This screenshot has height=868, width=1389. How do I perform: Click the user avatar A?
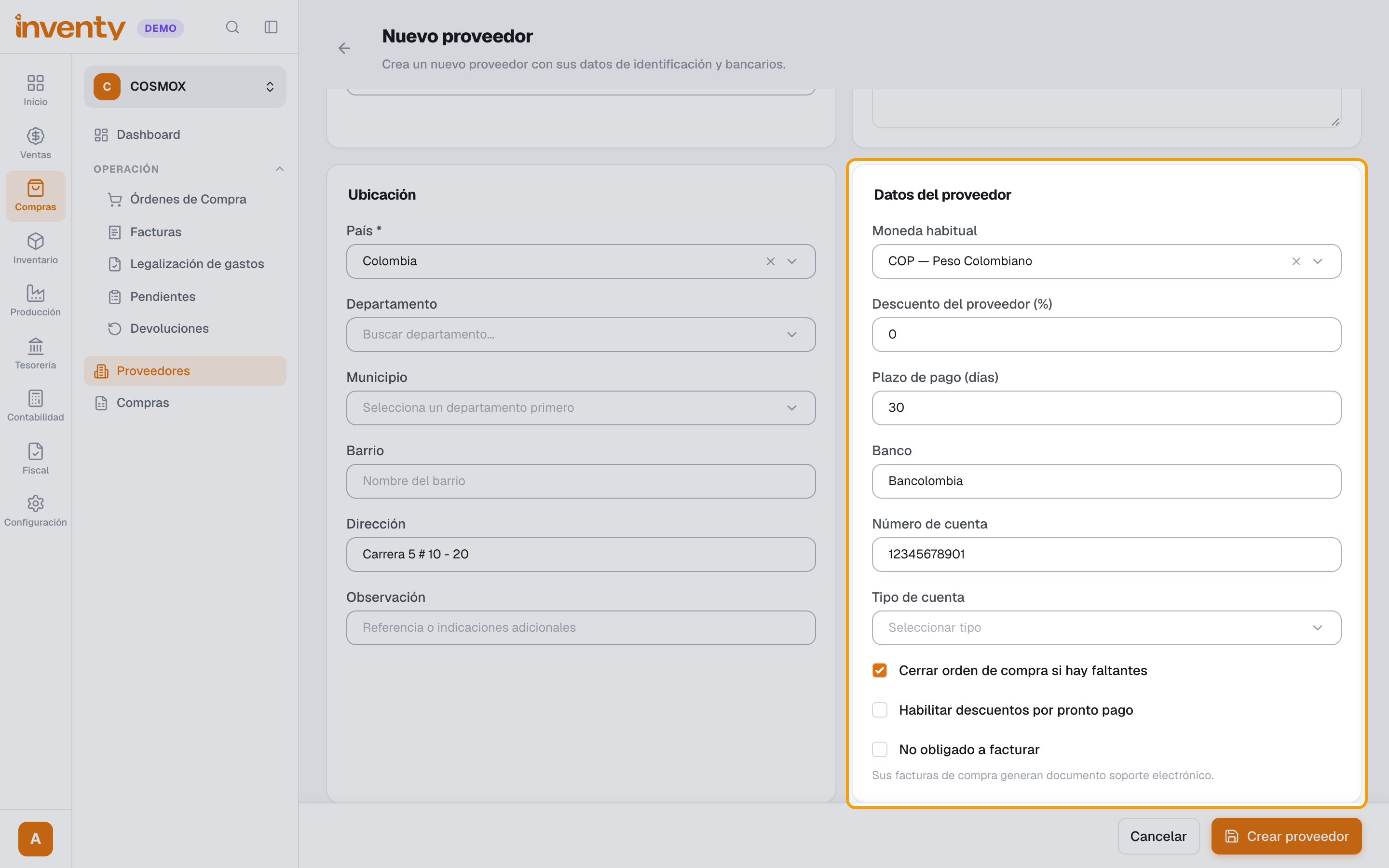(x=36, y=839)
